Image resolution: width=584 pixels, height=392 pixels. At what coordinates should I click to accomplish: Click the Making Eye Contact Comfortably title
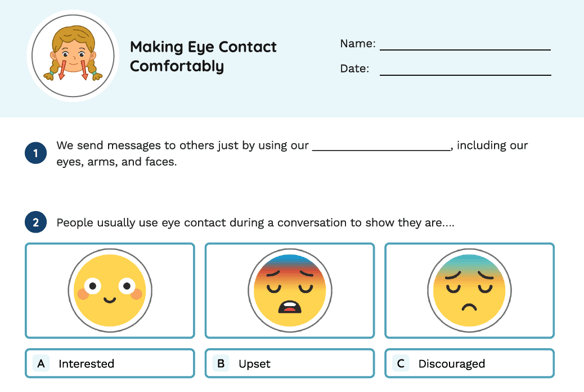(x=203, y=56)
